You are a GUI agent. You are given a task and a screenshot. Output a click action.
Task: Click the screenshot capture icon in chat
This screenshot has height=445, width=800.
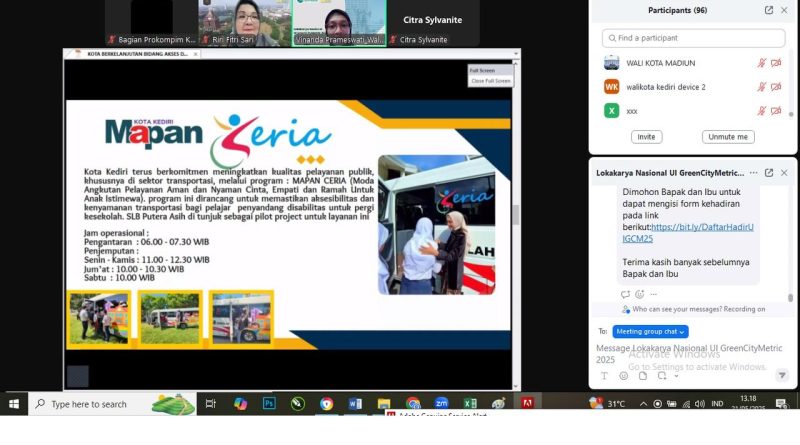point(662,376)
